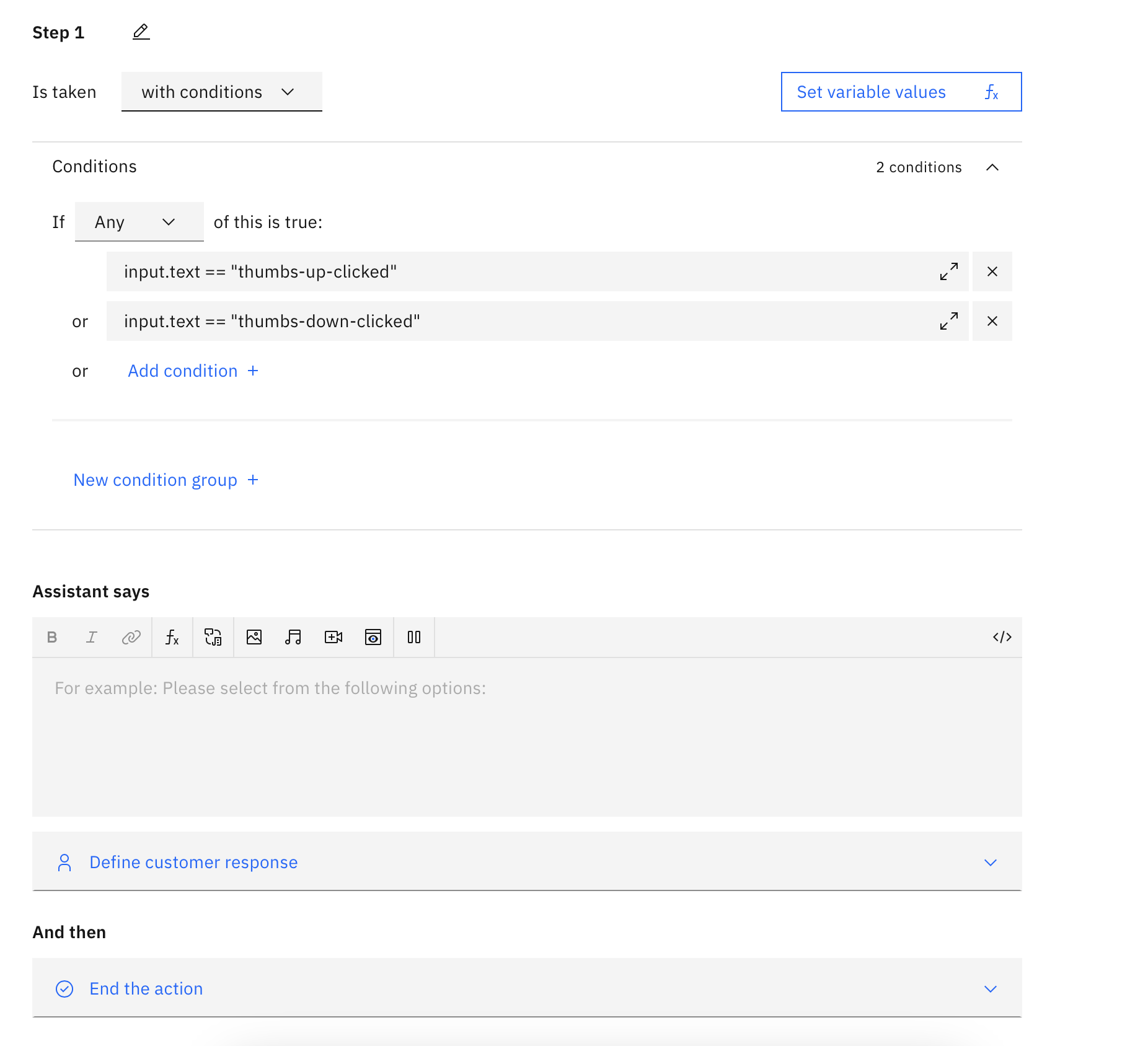
Task: Expand the End the action section
Action: point(990,988)
